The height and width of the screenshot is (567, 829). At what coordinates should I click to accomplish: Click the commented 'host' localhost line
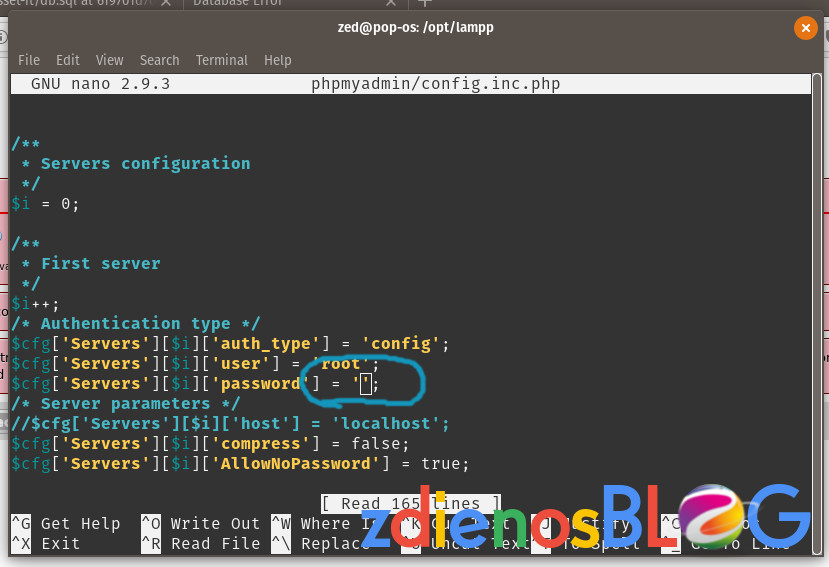tap(231, 424)
